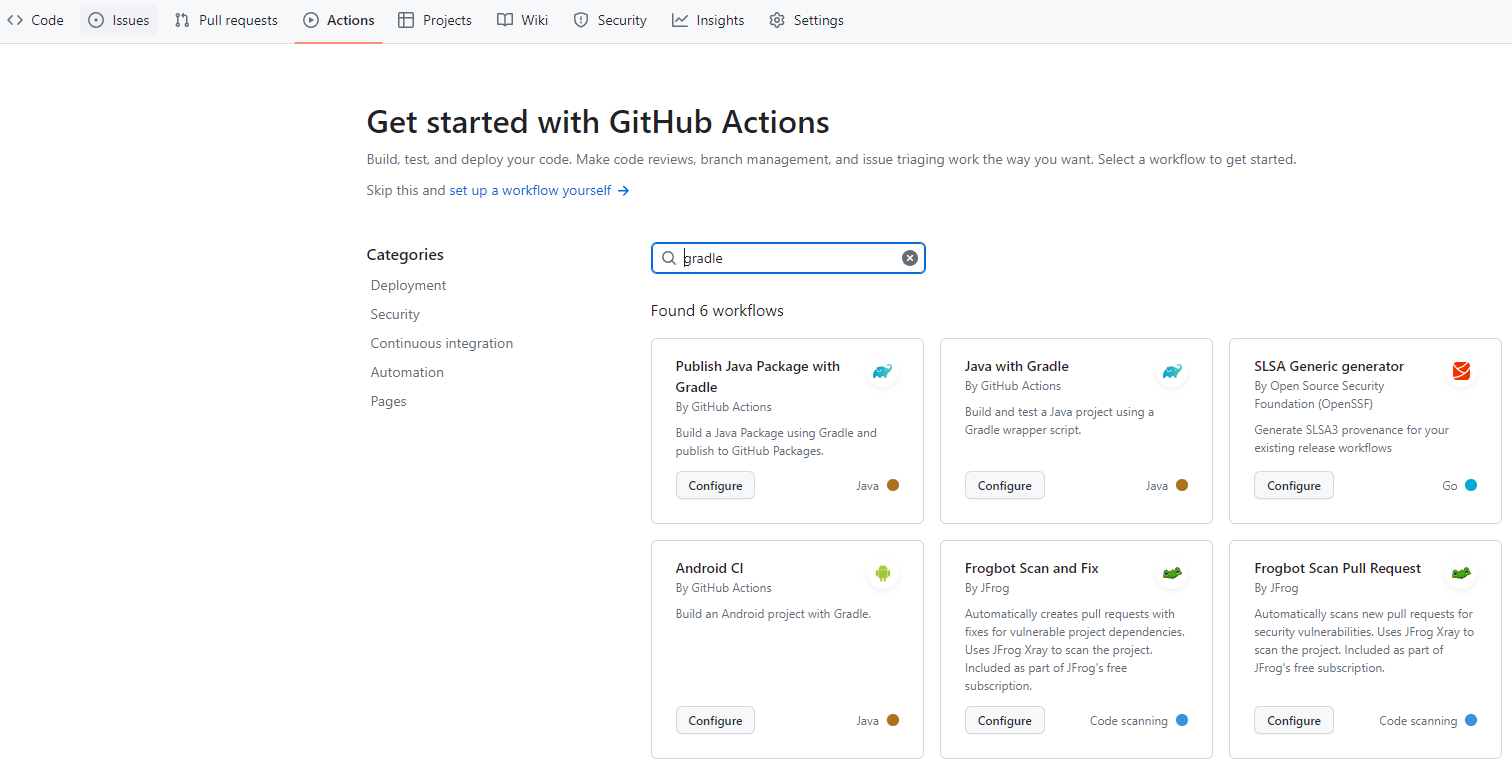Select the Actions tab

pyautogui.click(x=339, y=20)
